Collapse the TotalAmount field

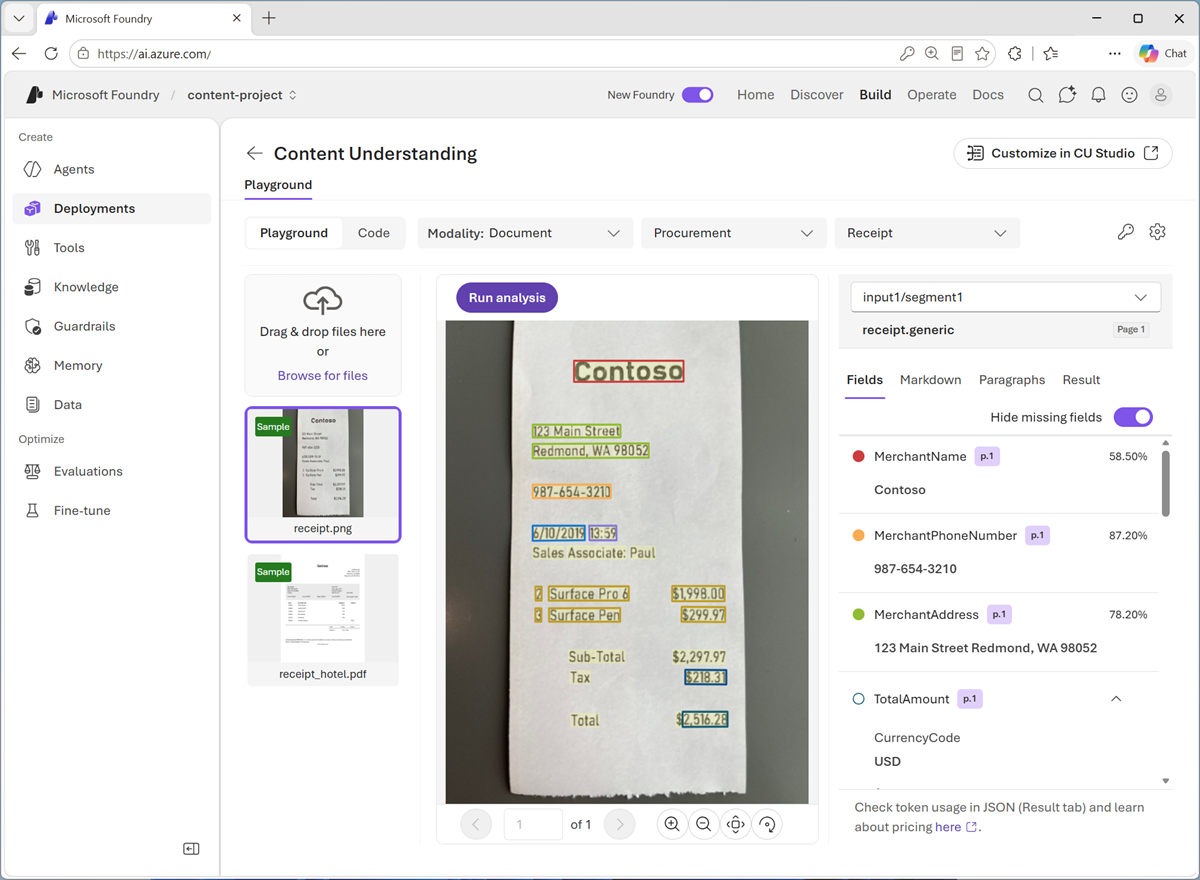click(x=1116, y=699)
